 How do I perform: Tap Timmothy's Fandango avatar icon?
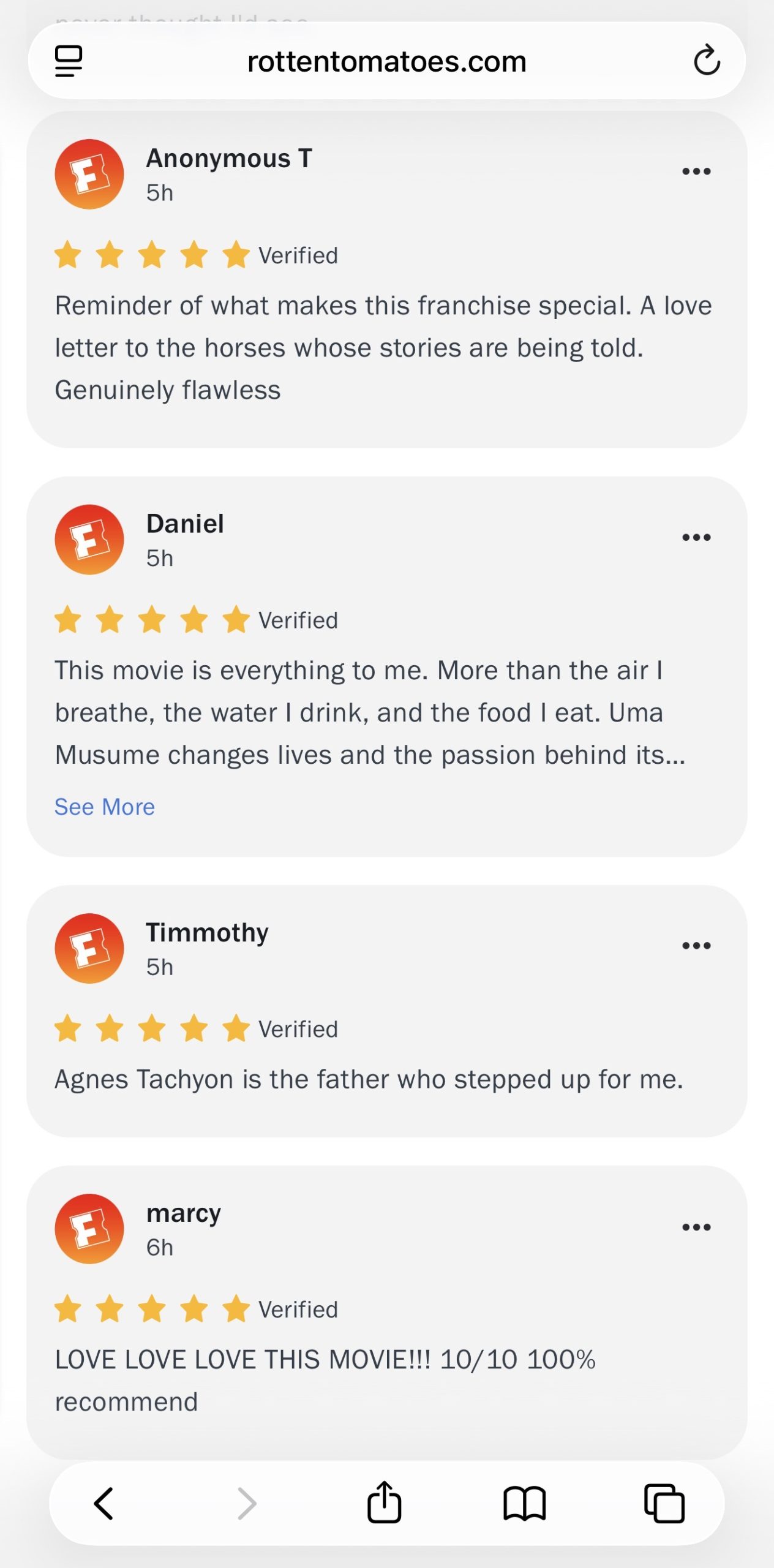coord(89,948)
